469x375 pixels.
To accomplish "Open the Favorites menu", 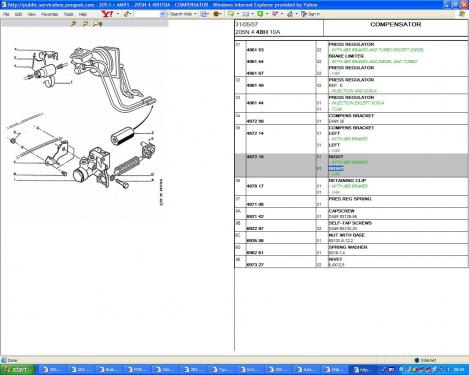I will point(49,14).
